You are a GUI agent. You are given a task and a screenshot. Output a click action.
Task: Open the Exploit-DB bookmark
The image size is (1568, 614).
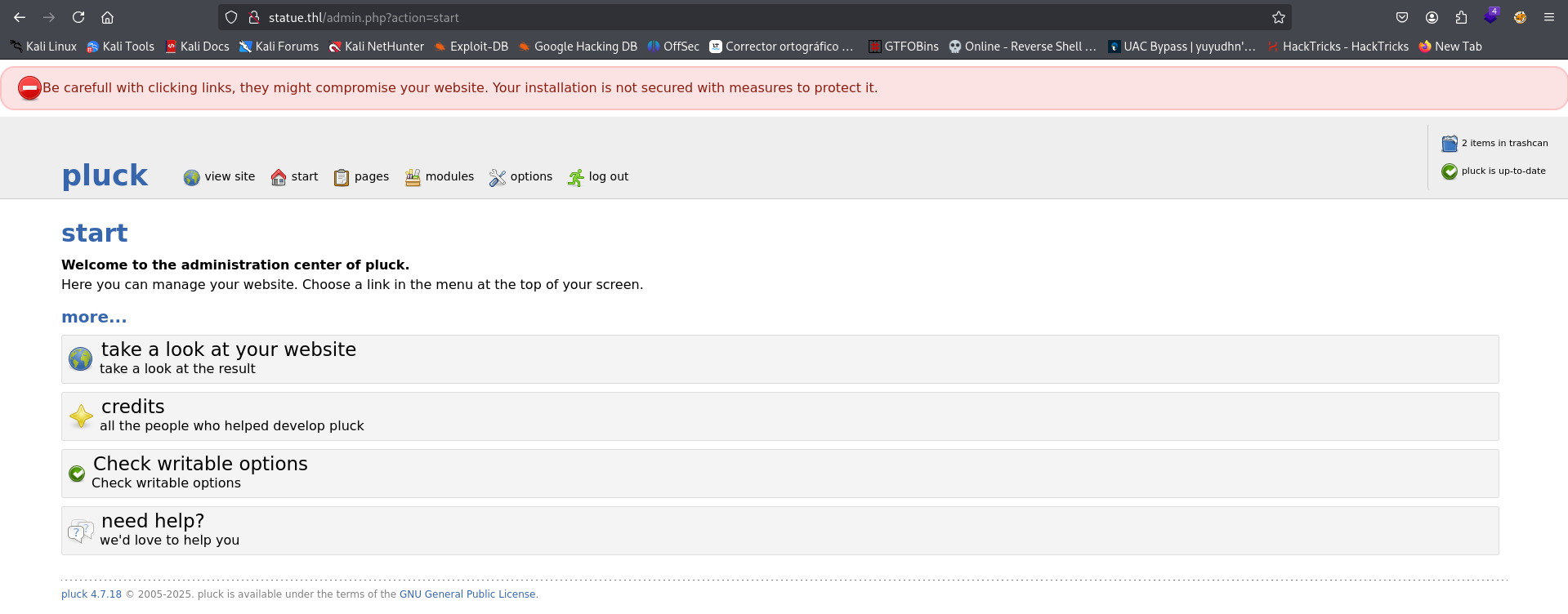click(471, 47)
